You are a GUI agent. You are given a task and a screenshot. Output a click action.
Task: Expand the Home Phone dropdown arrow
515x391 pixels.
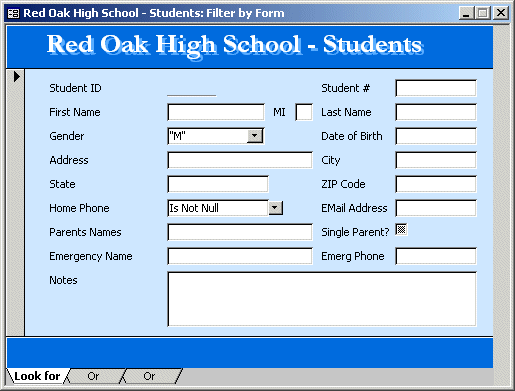pyautogui.click(x=275, y=208)
